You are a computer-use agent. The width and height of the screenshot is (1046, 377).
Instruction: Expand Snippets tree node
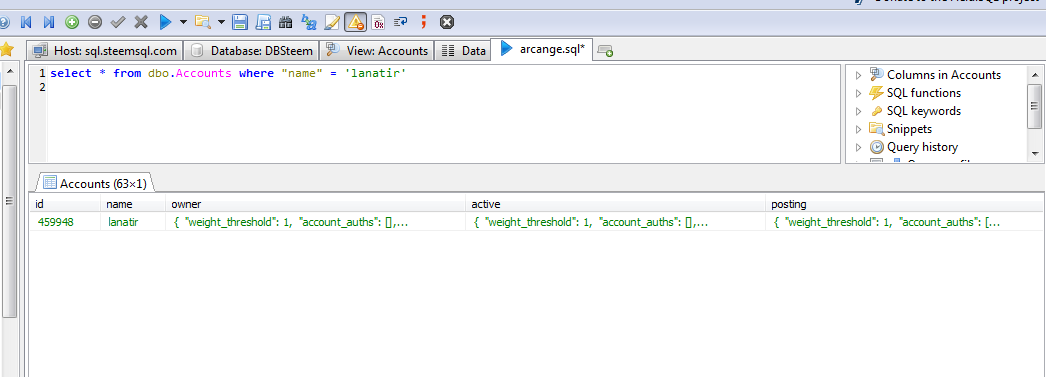coord(859,129)
